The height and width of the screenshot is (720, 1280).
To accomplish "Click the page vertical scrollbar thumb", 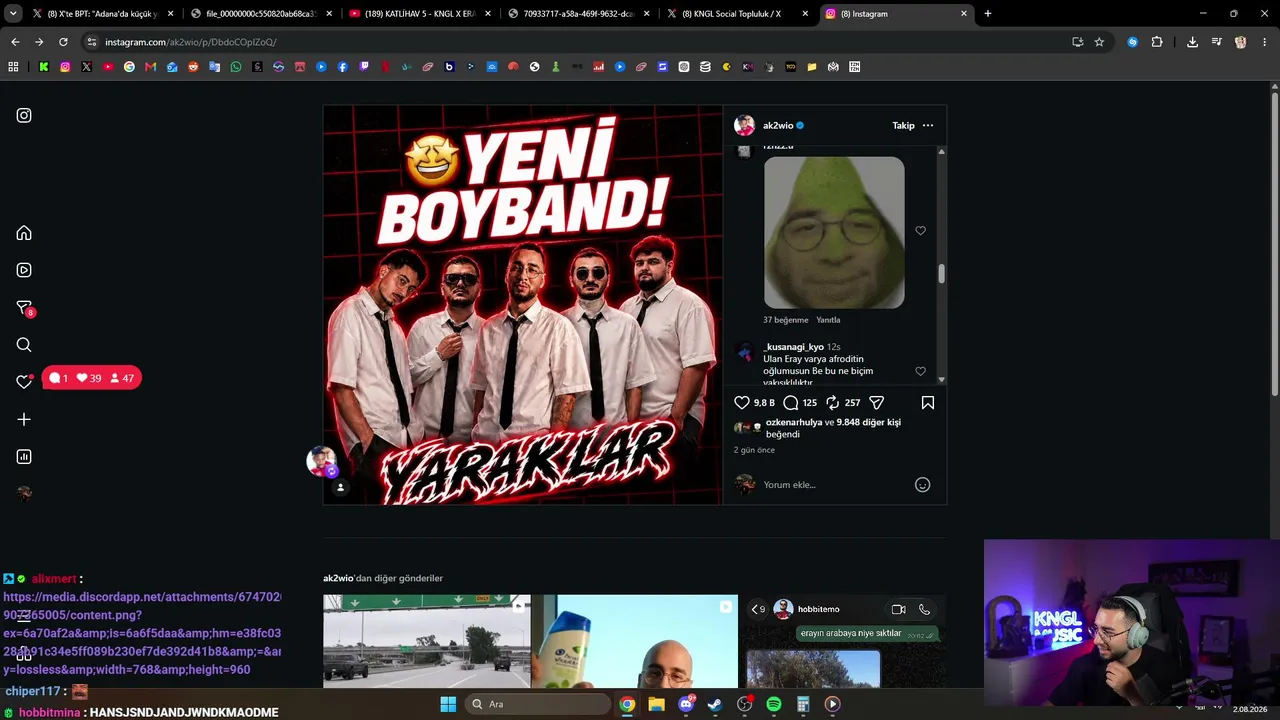I will pos(1275,244).
